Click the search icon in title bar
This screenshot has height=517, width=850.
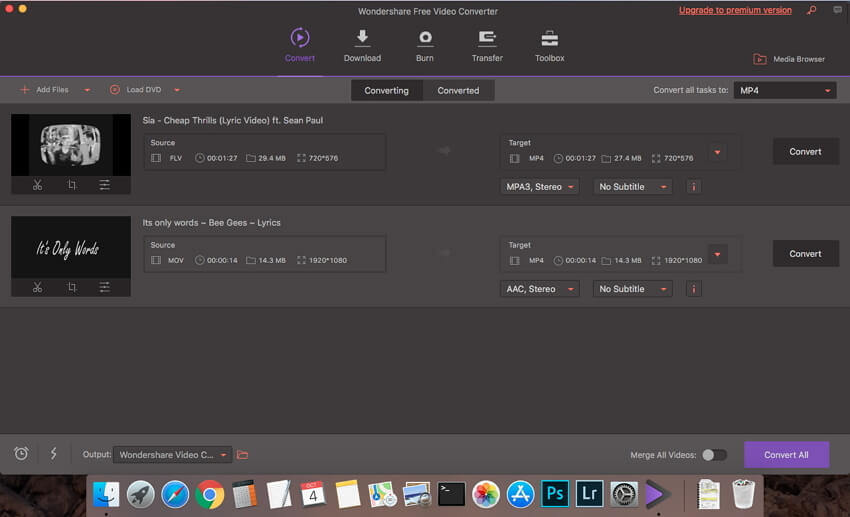[812, 10]
